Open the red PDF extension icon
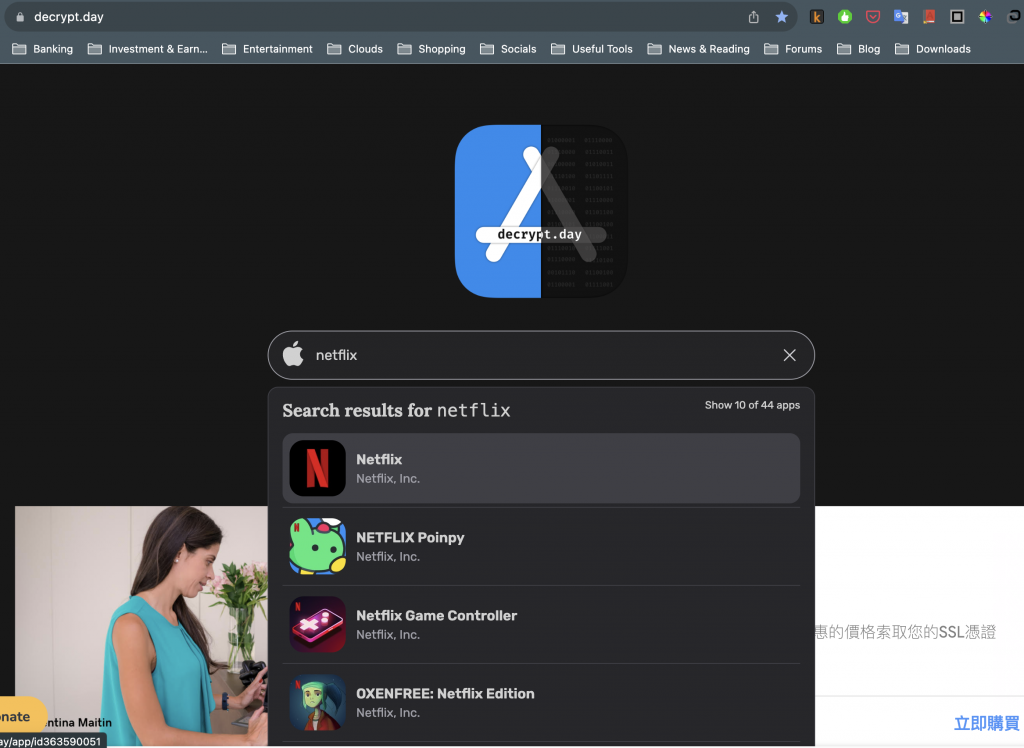 tap(929, 17)
